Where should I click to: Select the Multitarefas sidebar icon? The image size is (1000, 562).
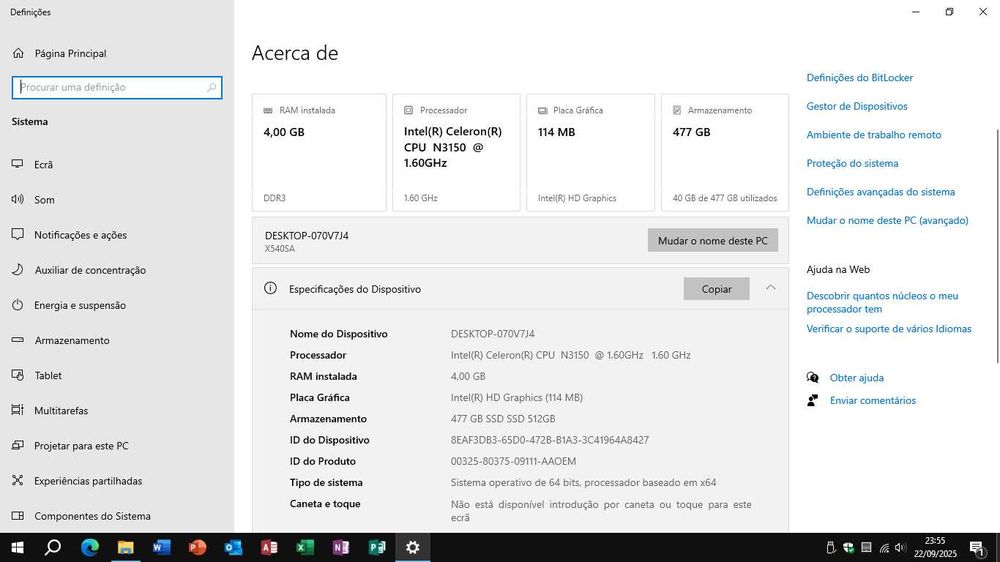coord(18,410)
